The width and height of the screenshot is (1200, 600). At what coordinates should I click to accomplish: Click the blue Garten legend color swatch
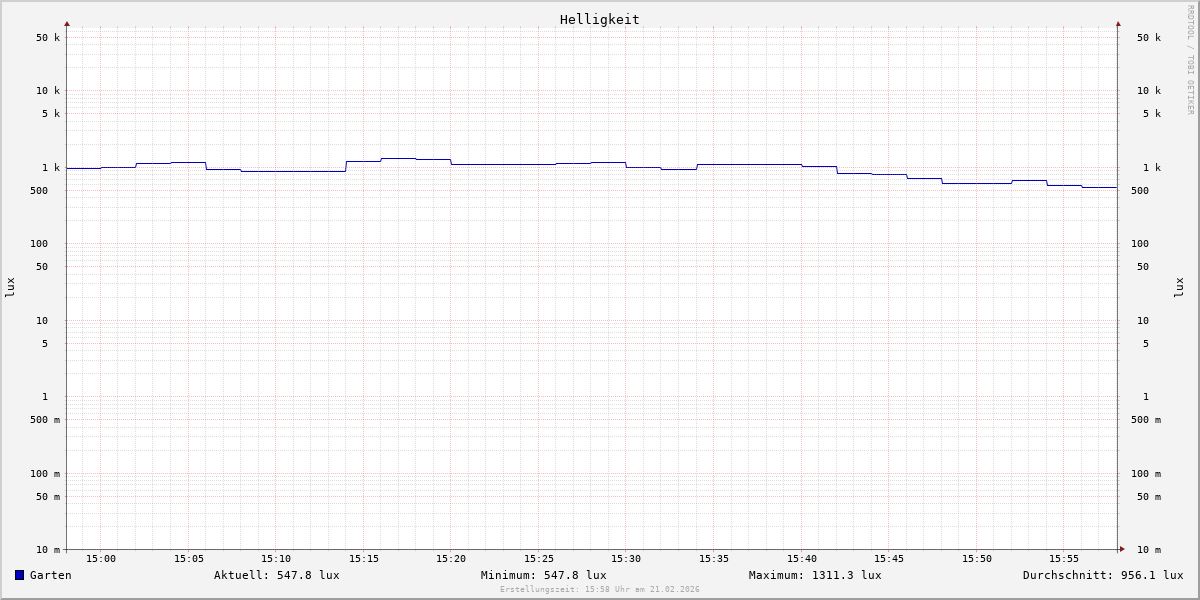(19, 575)
